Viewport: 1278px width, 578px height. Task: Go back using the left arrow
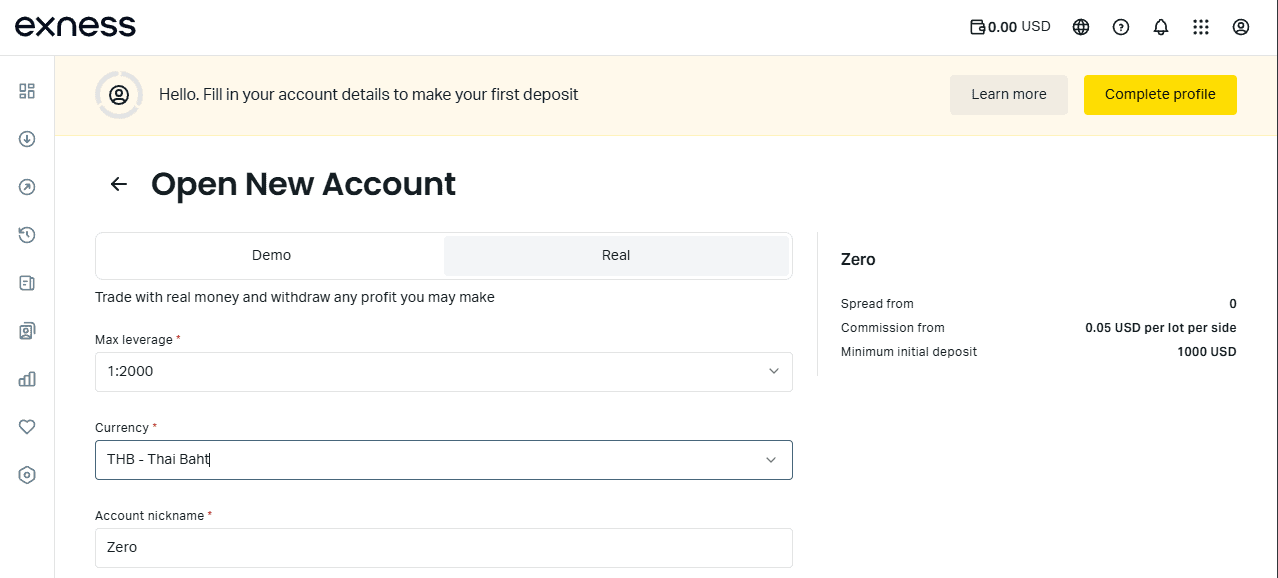coord(119,184)
